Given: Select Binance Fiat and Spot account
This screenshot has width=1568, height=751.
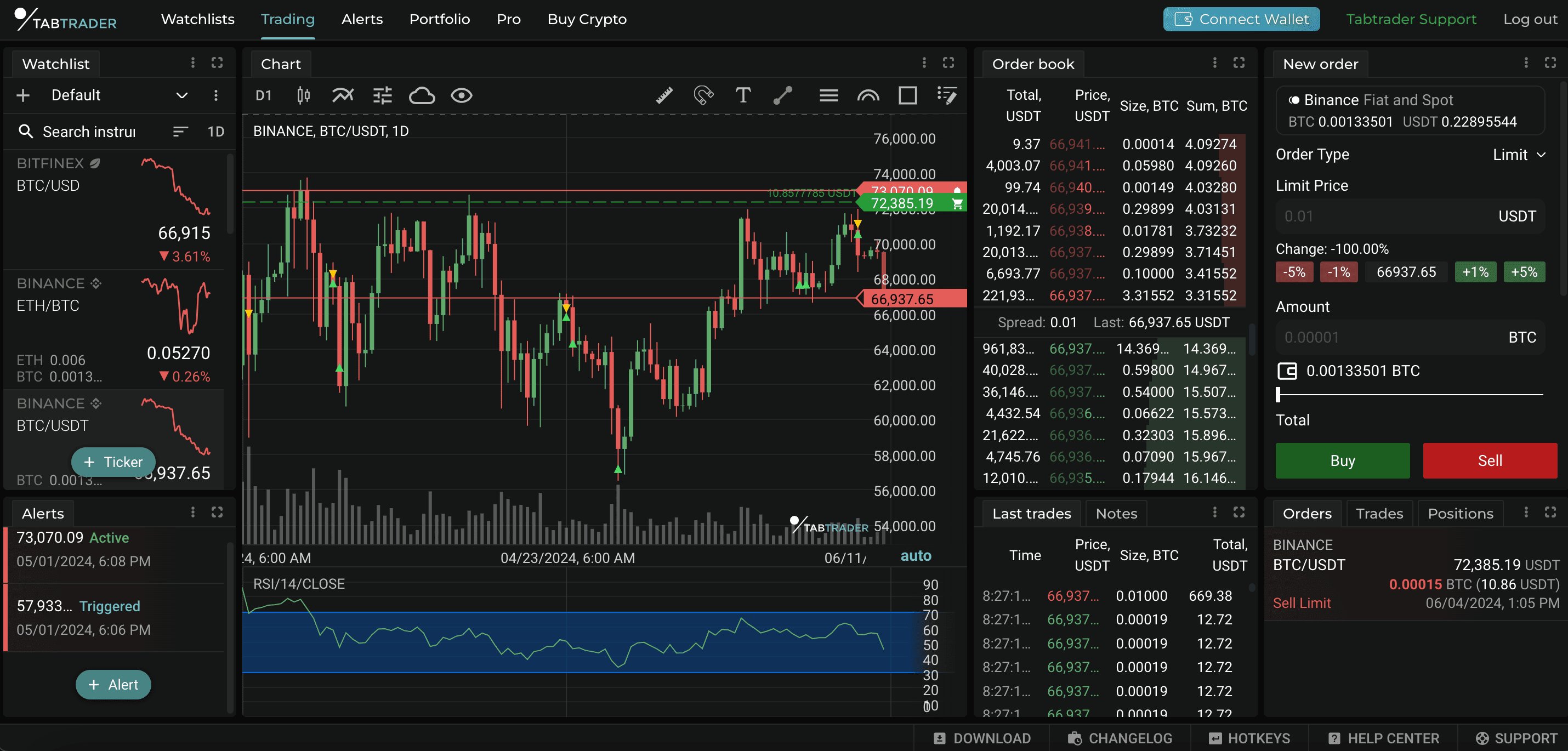Looking at the screenshot, I should tap(1410, 110).
